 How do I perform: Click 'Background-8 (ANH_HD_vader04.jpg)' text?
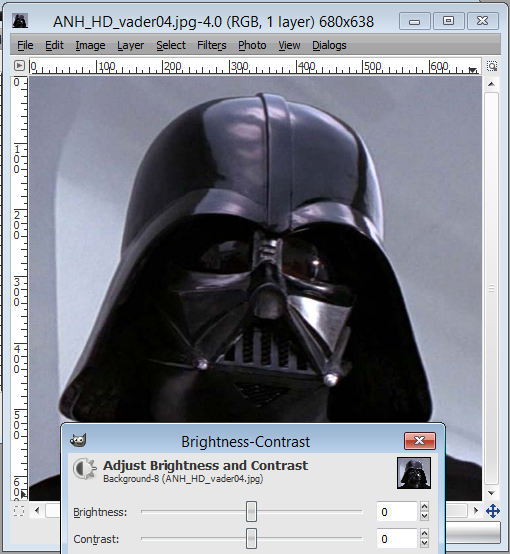click(183, 479)
